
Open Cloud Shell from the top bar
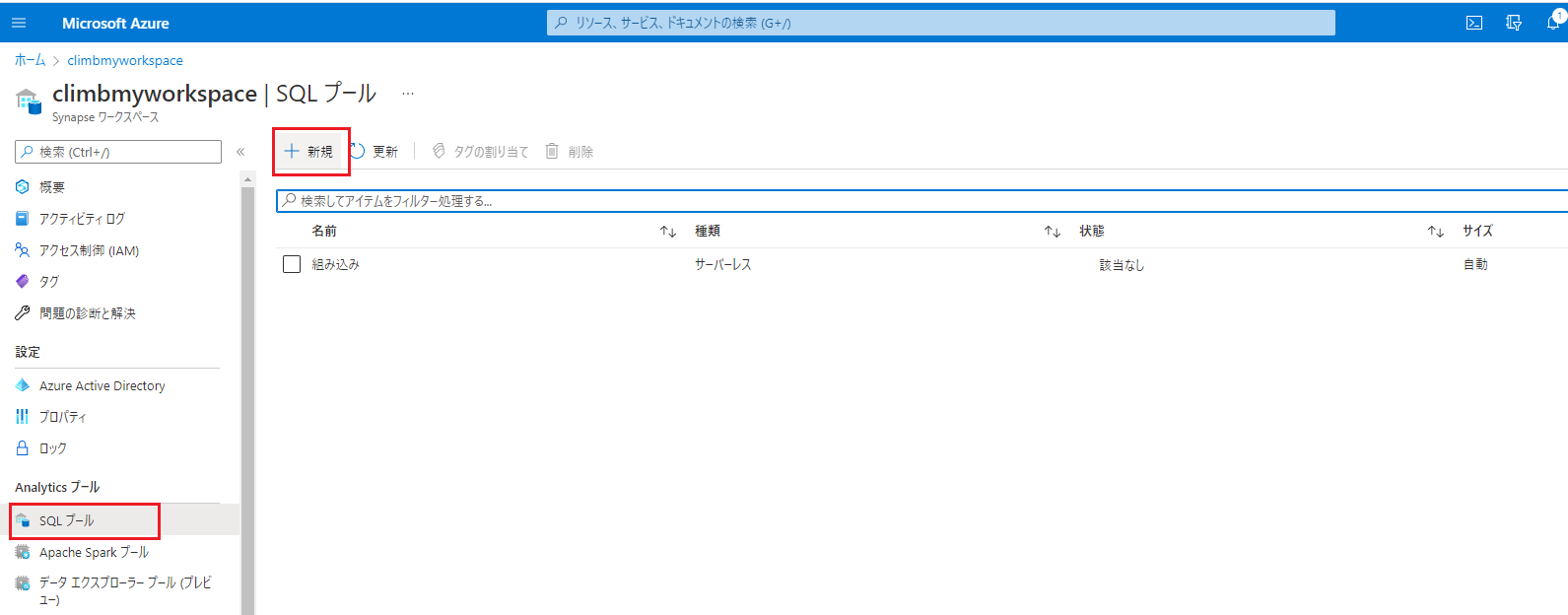1474,23
